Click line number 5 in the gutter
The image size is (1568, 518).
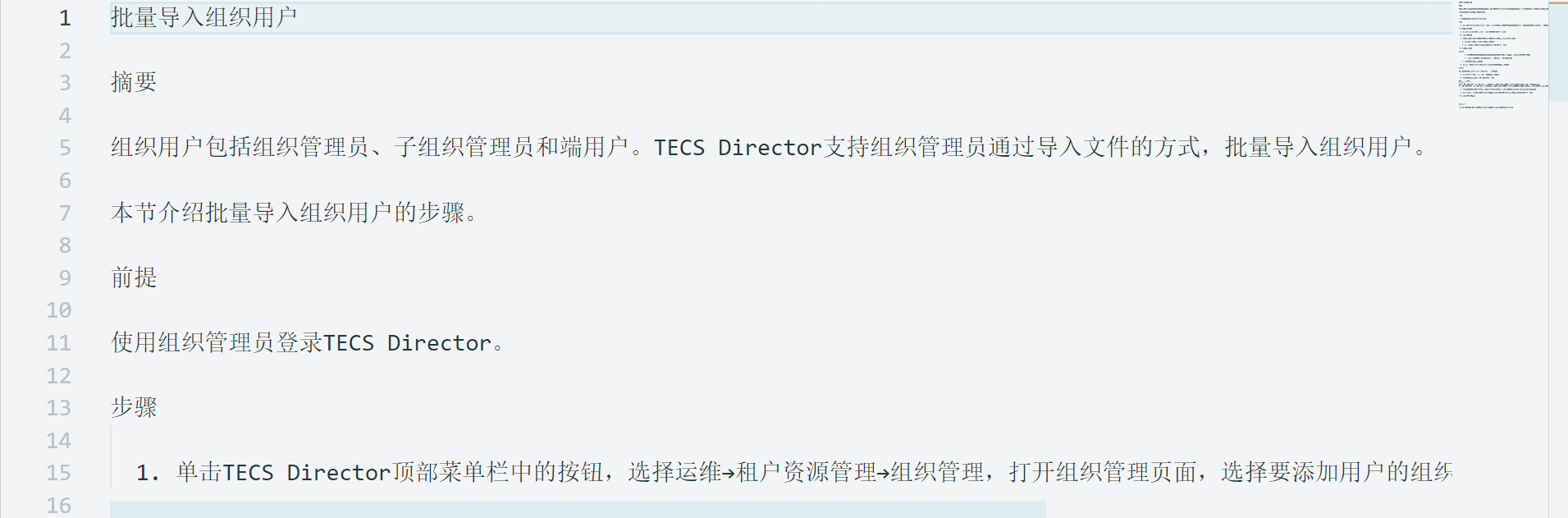click(65, 148)
